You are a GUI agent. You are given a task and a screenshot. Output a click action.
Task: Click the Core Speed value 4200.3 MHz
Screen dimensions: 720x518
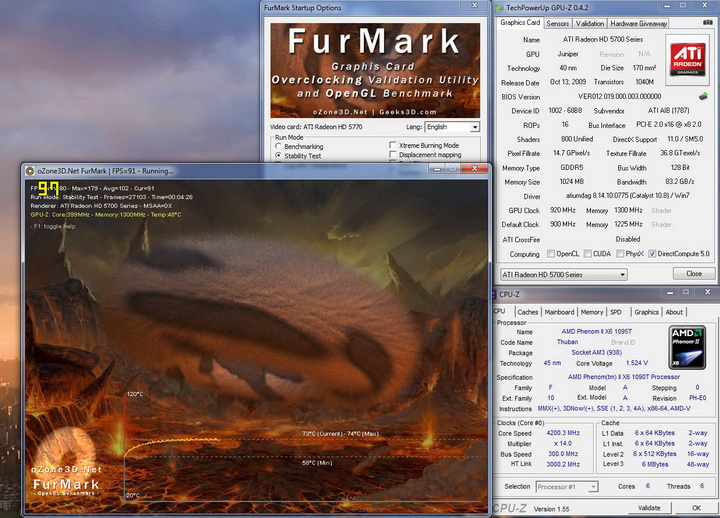click(x=563, y=433)
